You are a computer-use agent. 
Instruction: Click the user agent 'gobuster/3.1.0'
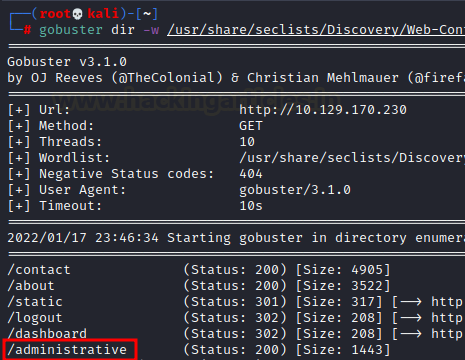pyautogui.click(x=295, y=190)
